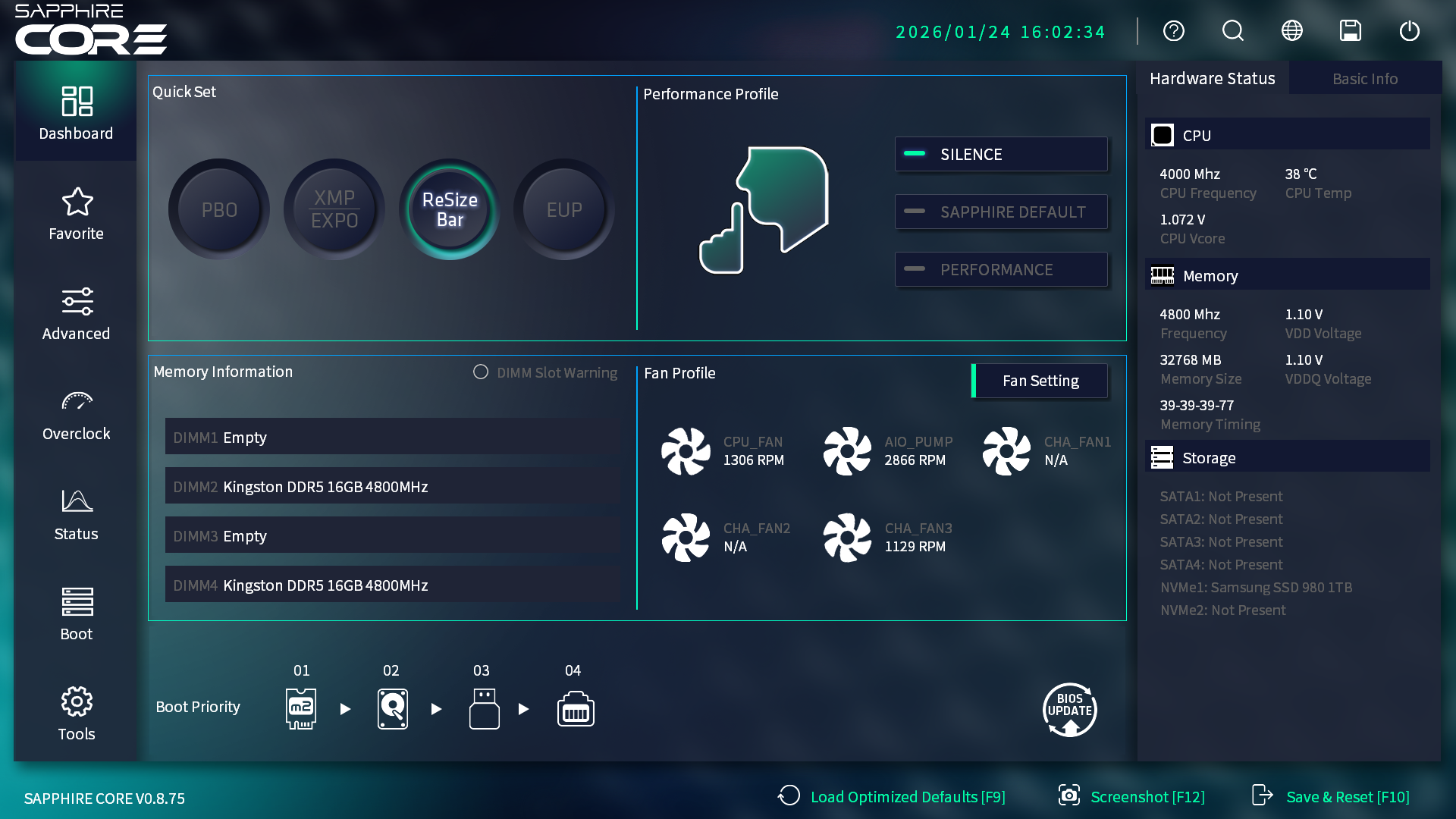Enable the XMP EXPO quick set toggle

(x=334, y=209)
